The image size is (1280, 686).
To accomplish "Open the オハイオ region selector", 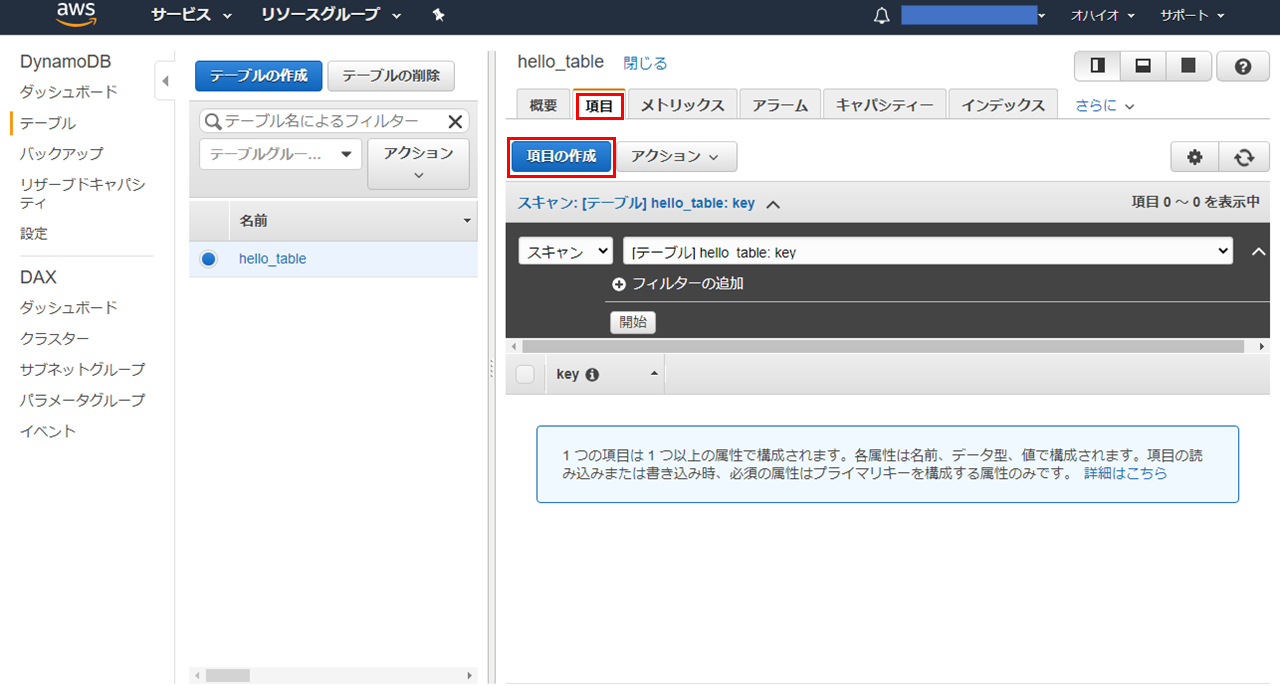I will pos(1103,15).
